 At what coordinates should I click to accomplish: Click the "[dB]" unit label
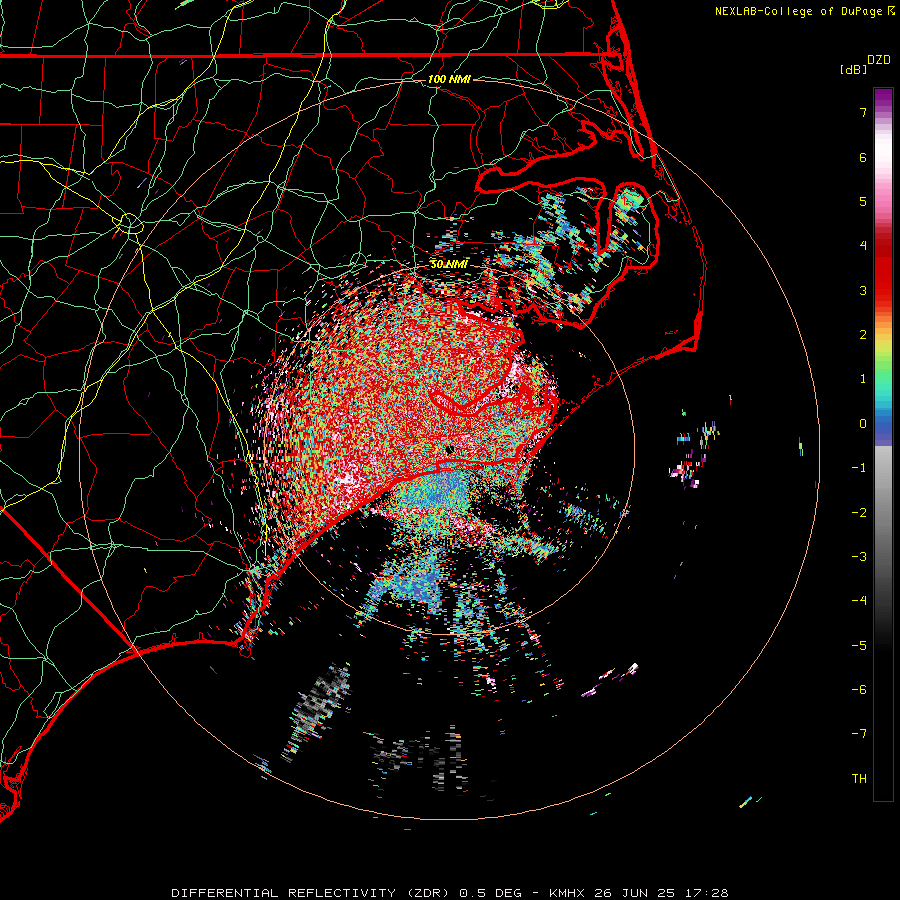pos(854,69)
